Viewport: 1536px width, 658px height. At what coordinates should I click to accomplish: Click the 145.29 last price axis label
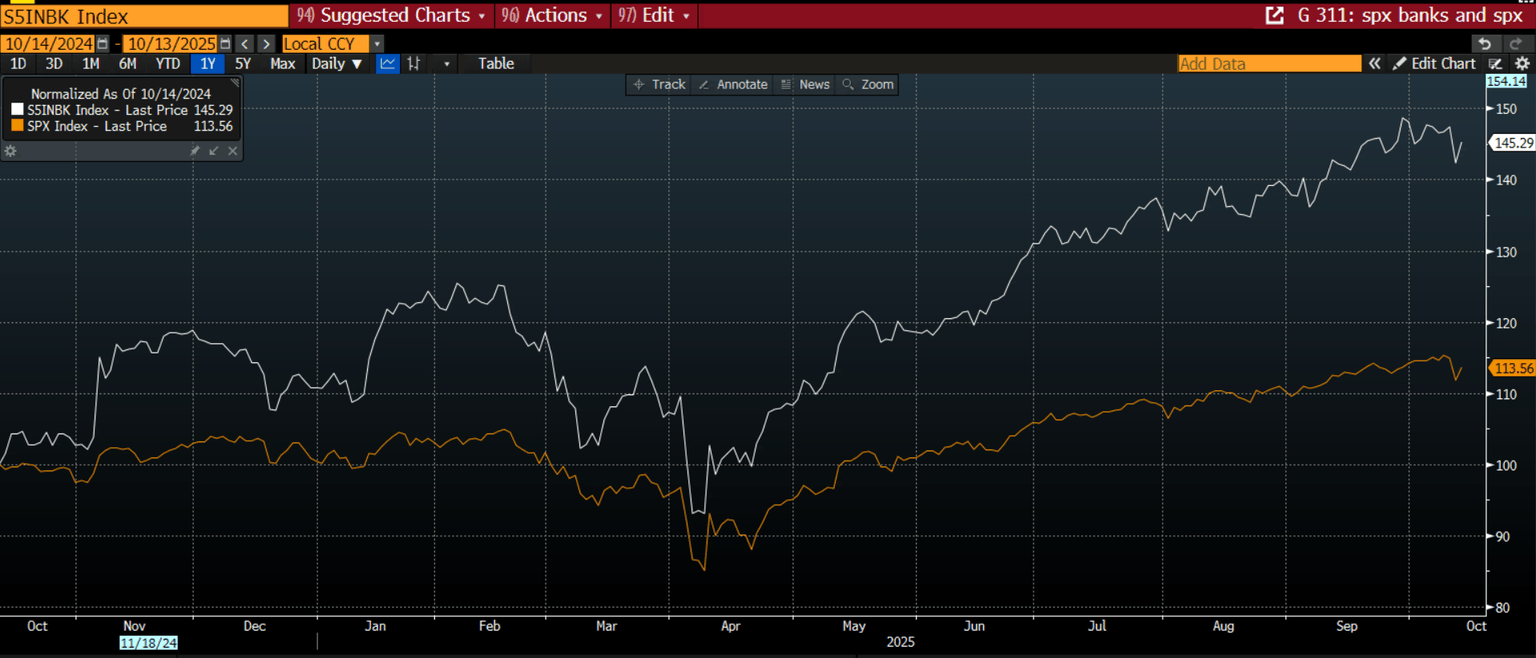click(1513, 143)
